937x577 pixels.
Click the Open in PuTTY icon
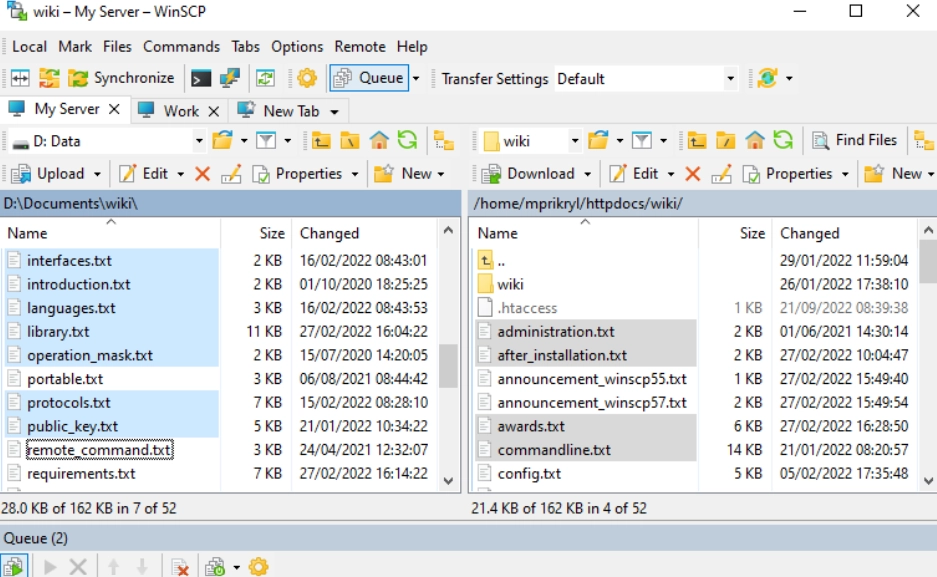(229, 78)
